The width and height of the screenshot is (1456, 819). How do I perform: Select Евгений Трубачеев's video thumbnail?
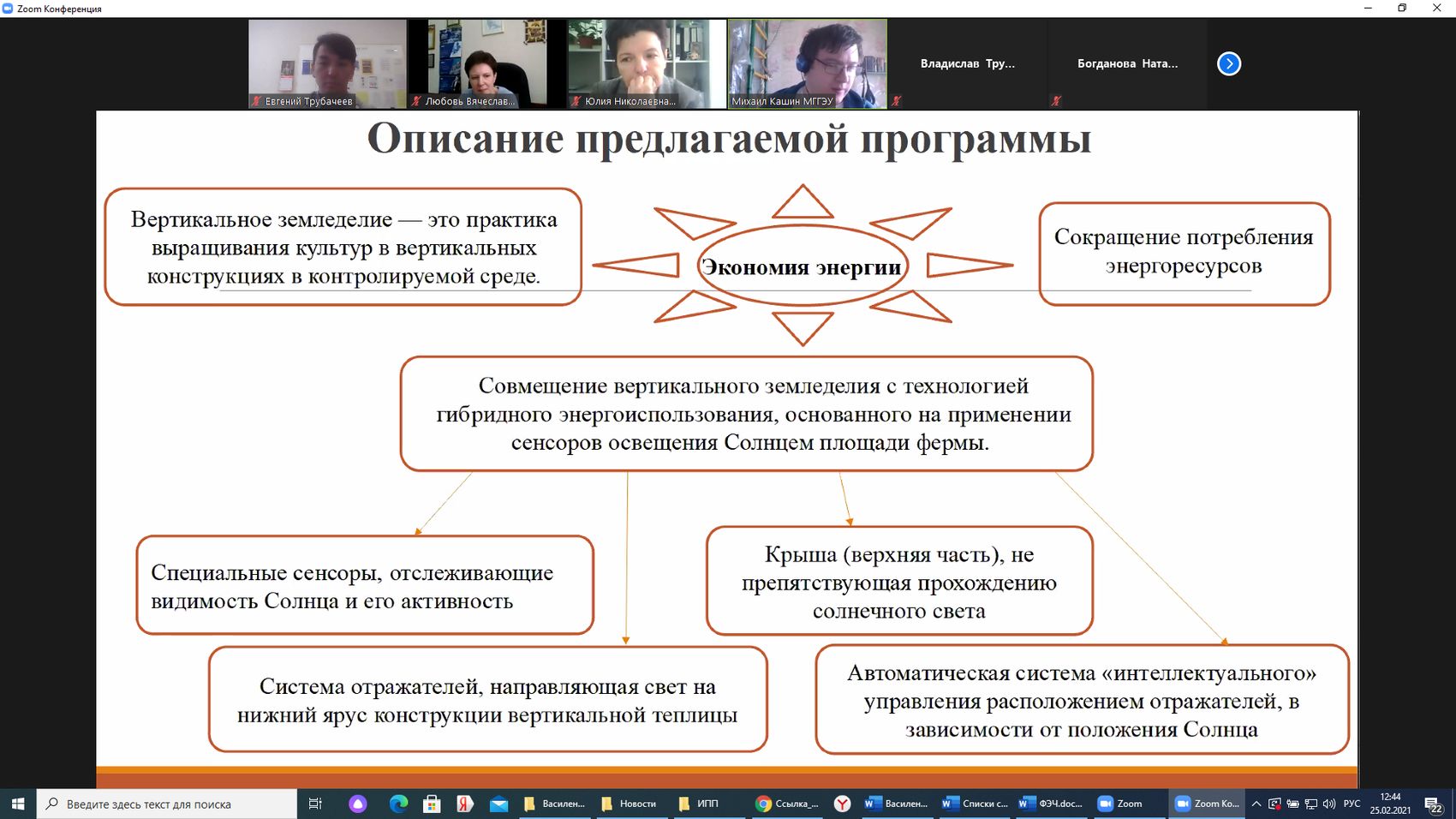tap(327, 63)
